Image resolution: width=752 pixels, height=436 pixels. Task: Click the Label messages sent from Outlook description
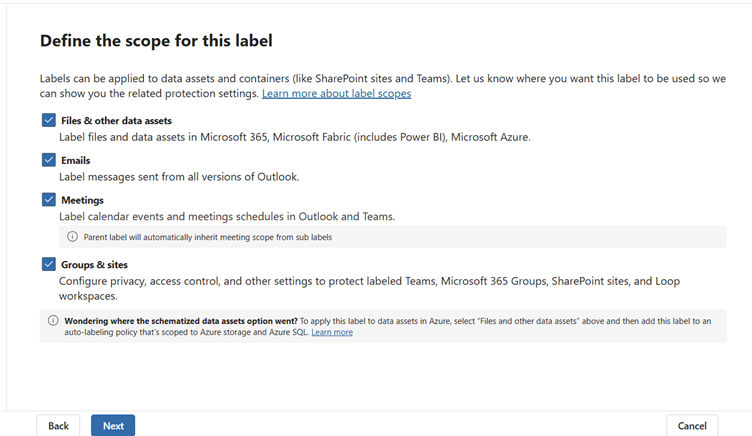pos(179,177)
